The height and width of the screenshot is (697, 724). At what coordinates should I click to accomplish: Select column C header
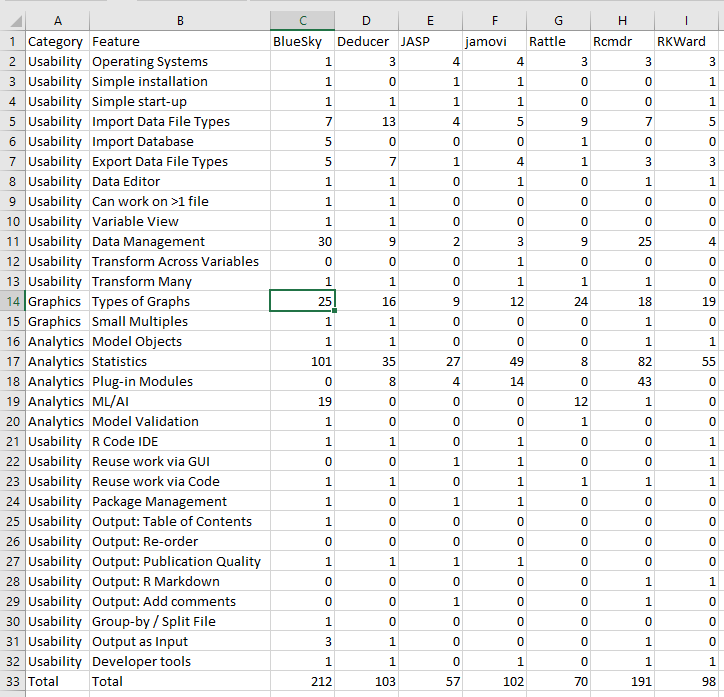tap(302, 20)
